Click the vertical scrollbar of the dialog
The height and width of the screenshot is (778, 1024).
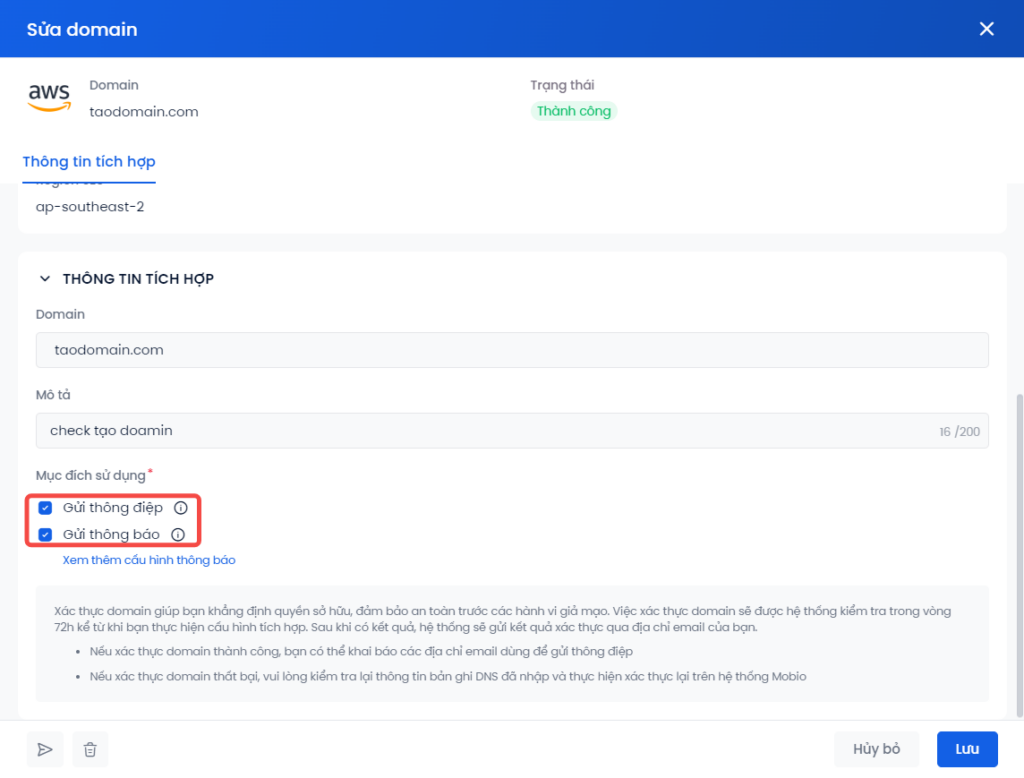pyautogui.click(x=1019, y=555)
